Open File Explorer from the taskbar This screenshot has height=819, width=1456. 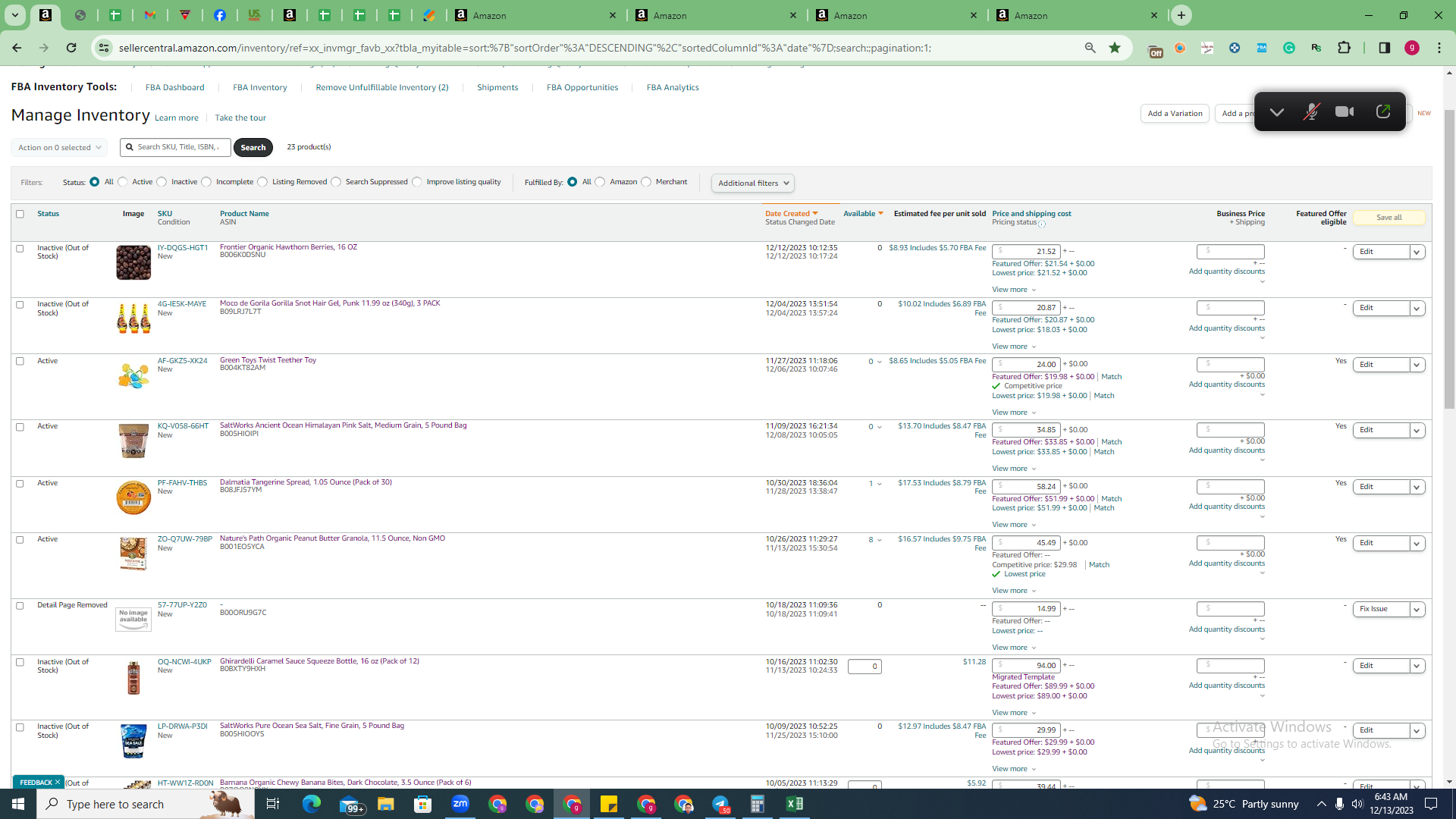[386, 804]
